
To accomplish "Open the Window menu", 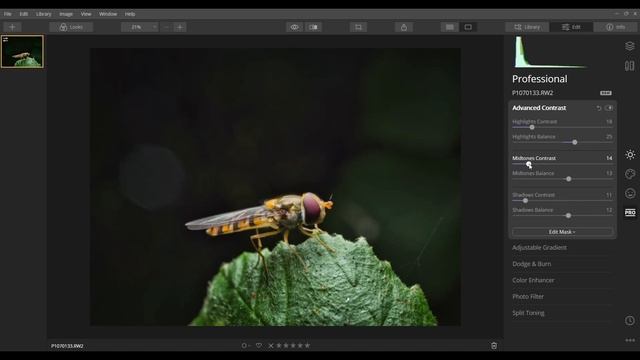I will [108, 14].
